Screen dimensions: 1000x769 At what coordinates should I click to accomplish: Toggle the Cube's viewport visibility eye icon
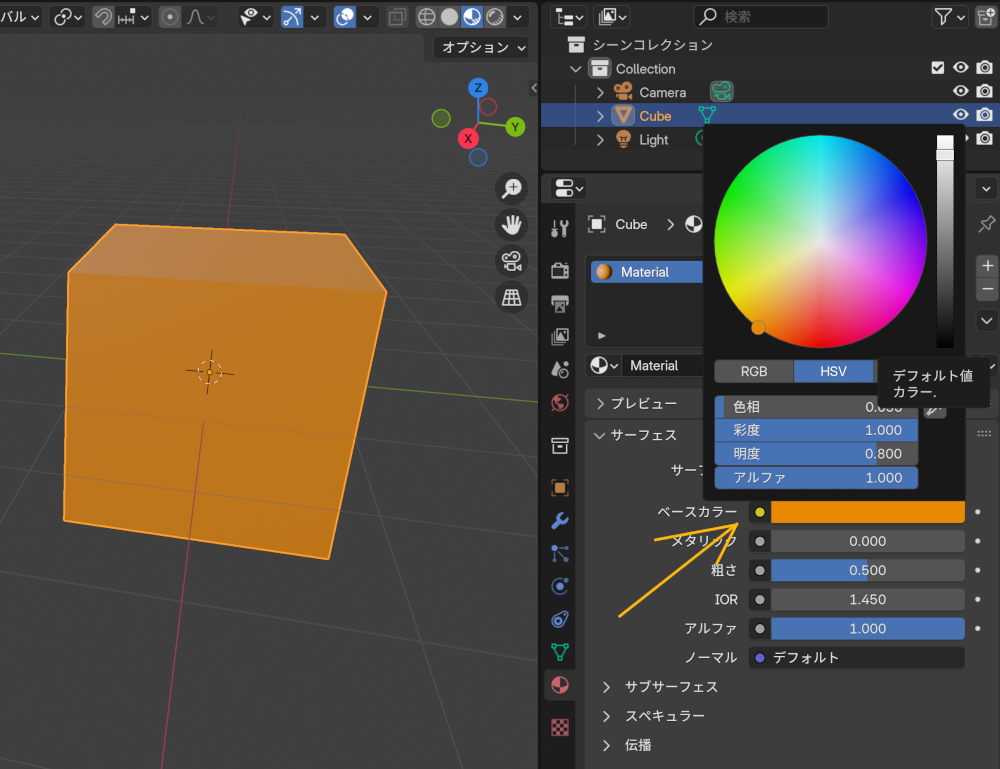tap(960, 115)
